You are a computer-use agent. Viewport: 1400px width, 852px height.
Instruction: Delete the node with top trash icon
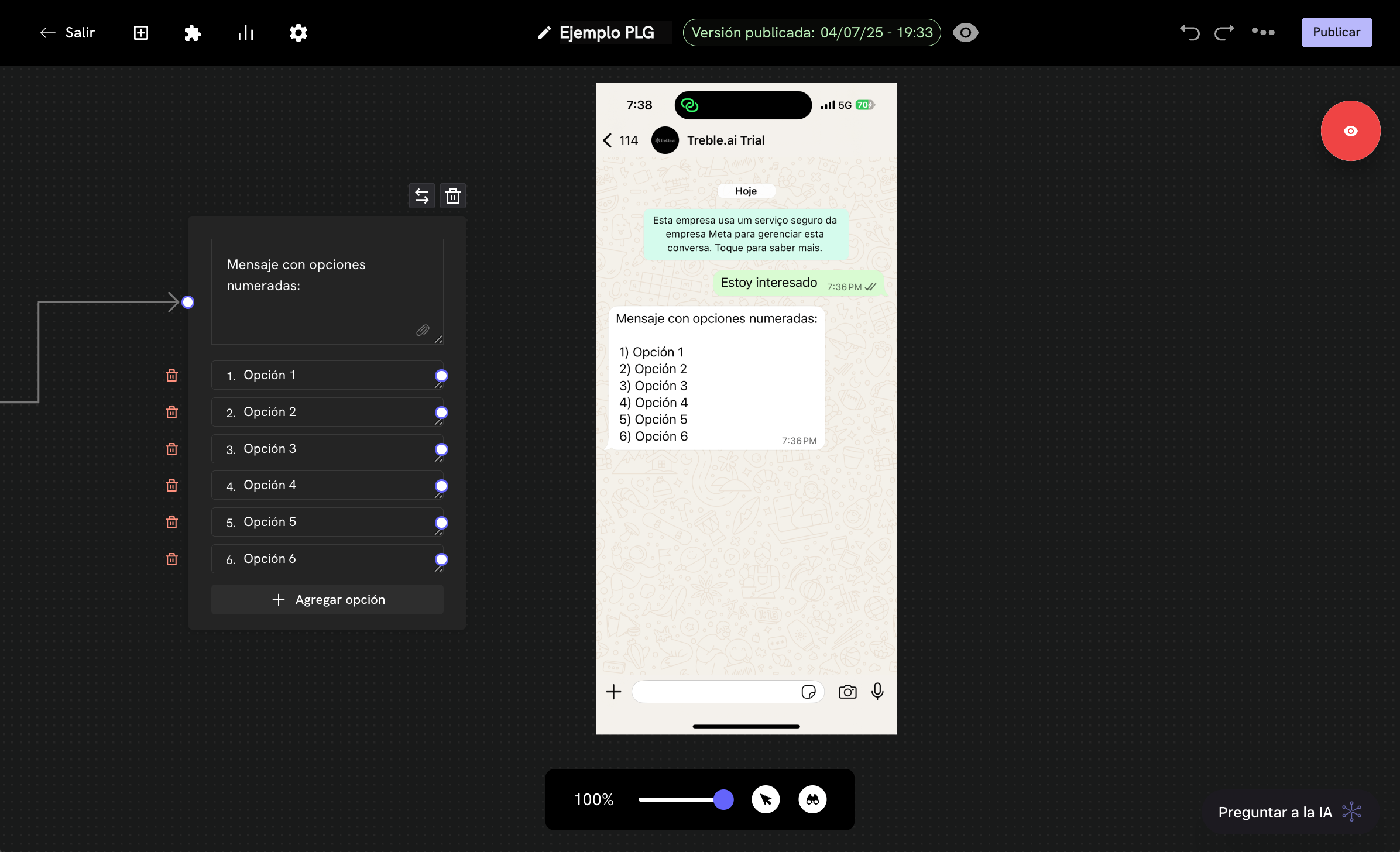tap(453, 196)
